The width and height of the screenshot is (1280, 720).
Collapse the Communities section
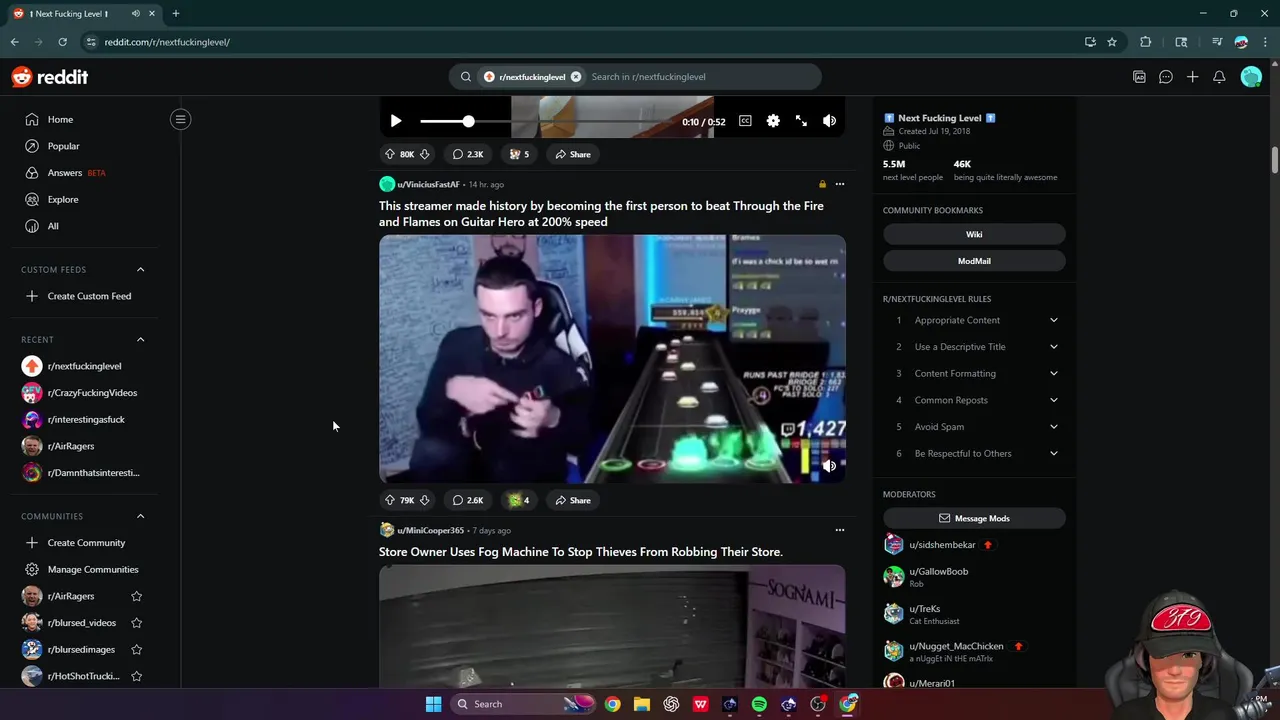pos(140,516)
